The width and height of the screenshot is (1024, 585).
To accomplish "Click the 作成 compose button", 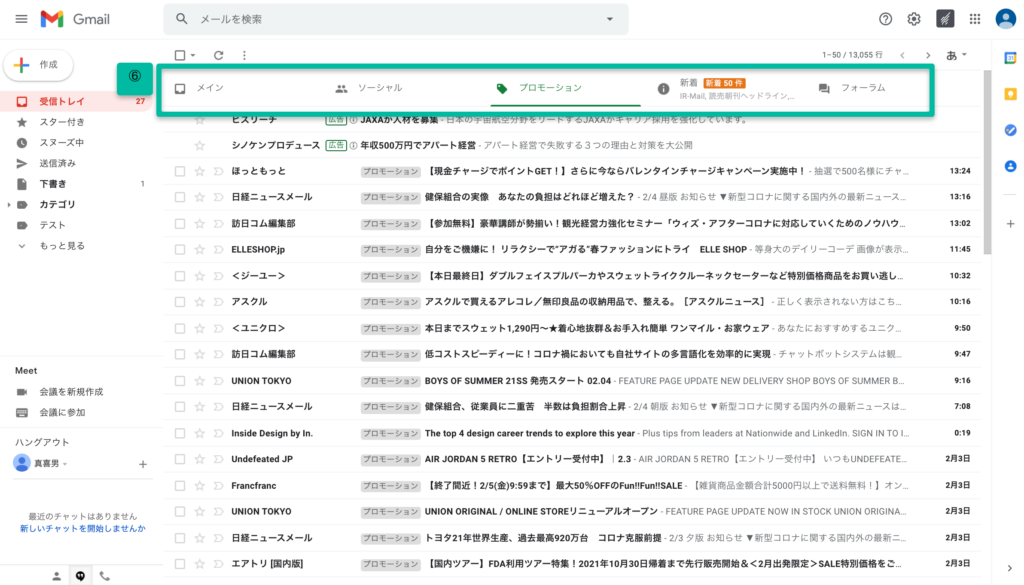I will point(38,64).
